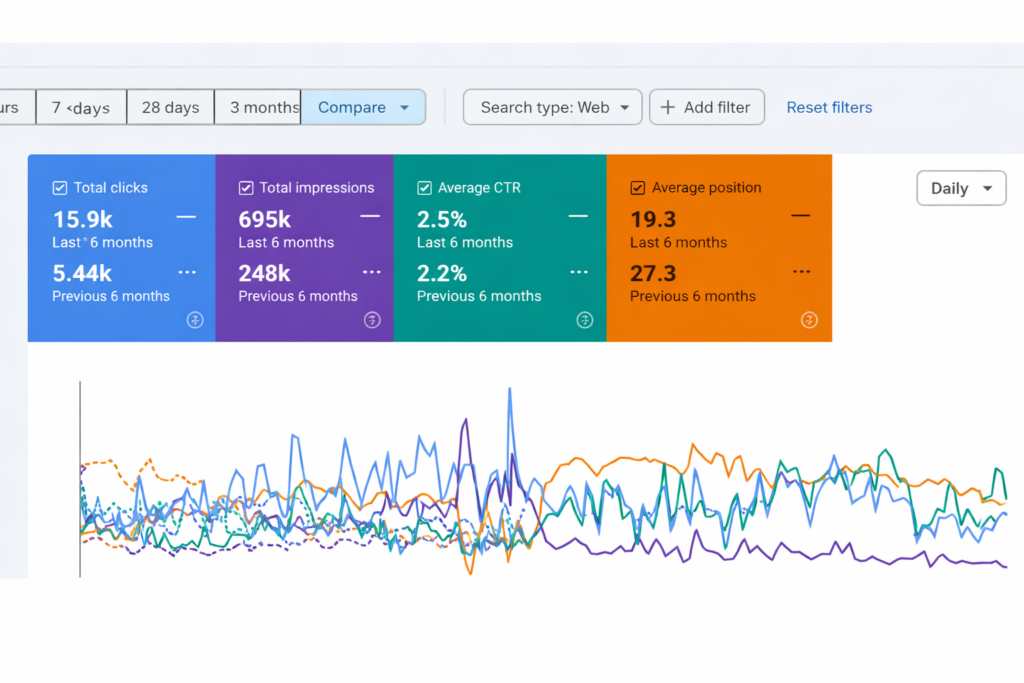1024x683 pixels.
Task: Click the help icon on Total impressions card
Action: [x=371, y=320]
